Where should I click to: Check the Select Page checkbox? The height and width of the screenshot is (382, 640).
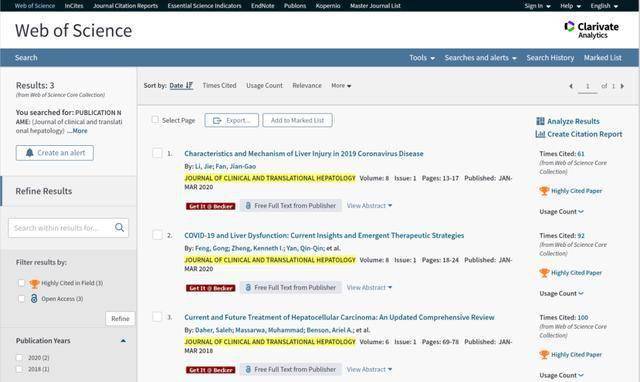point(155,120)
